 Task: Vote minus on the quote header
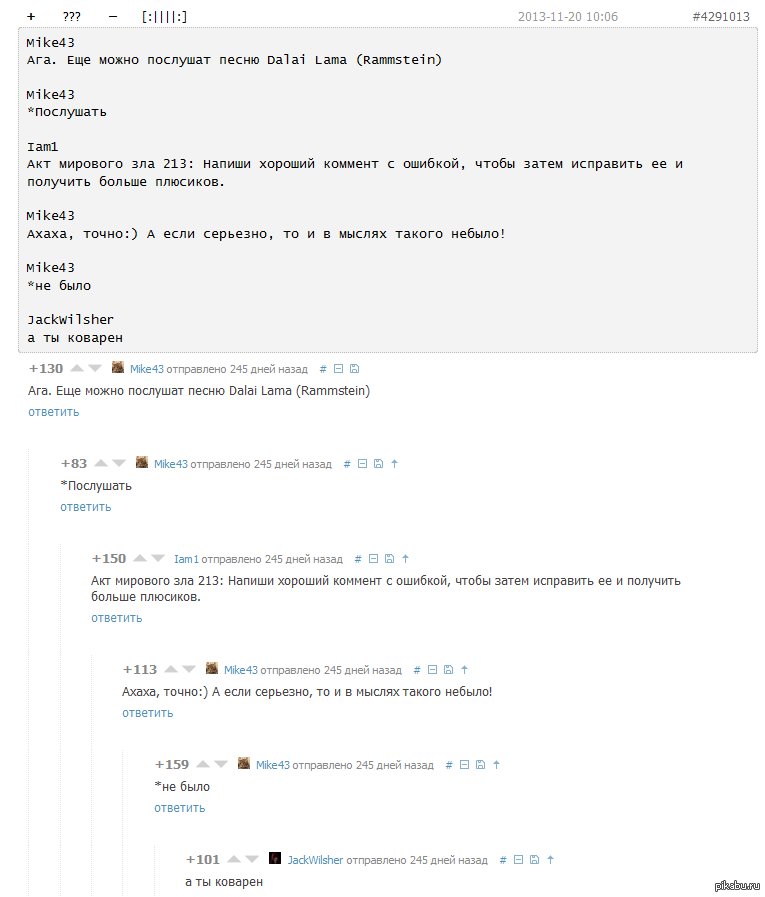pyautogui.click(x=113, y=17)
